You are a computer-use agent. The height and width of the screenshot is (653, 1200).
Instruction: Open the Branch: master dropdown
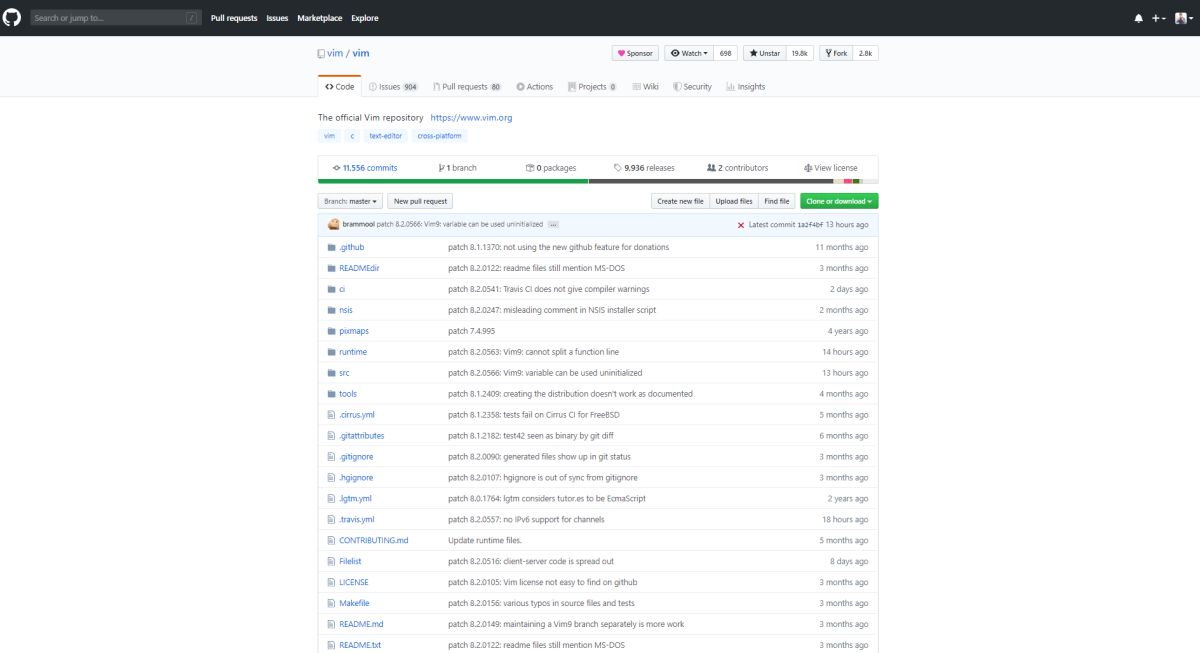coord(350,201)
